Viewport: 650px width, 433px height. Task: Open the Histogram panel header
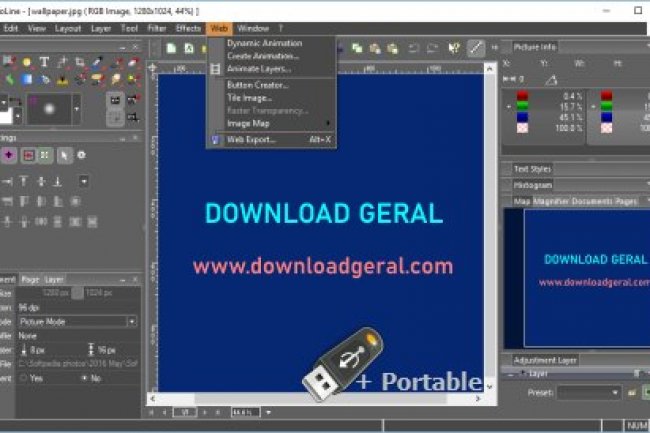click(x=533, y=185)
